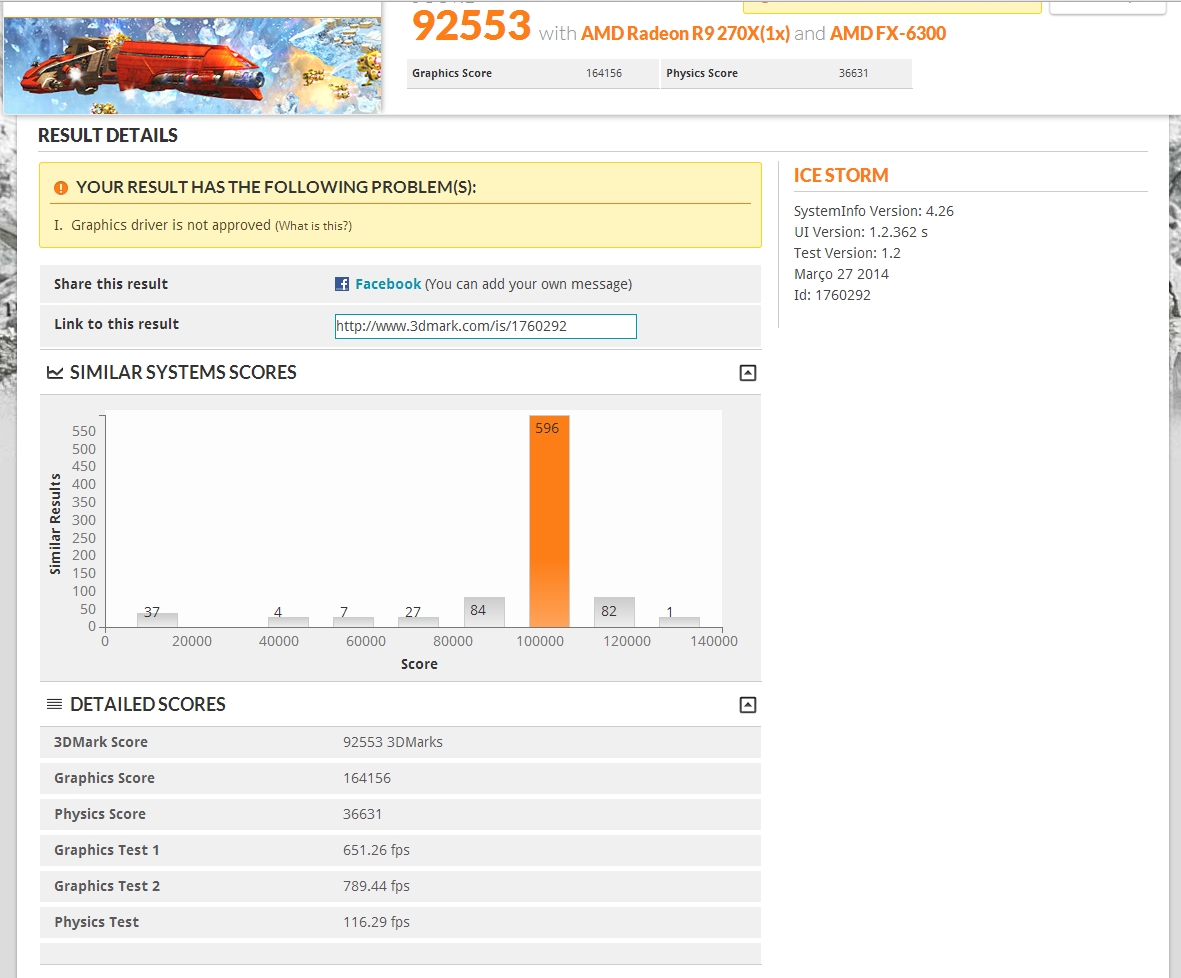Open the AMD Radeon R9 270X(1x) link
The width and height of the screenshot is (1181, 978).
click(x=685, y=34)
